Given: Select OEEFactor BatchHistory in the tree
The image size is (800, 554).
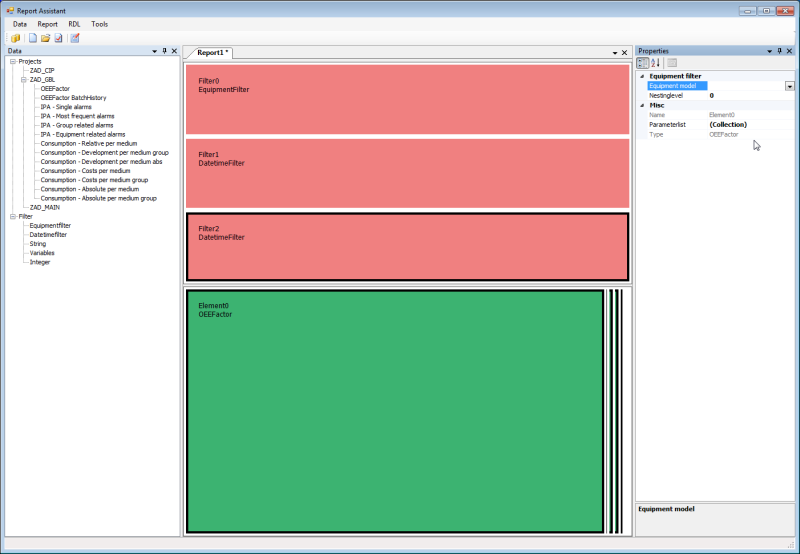Looking at the screenshot, I should (73, 98).
